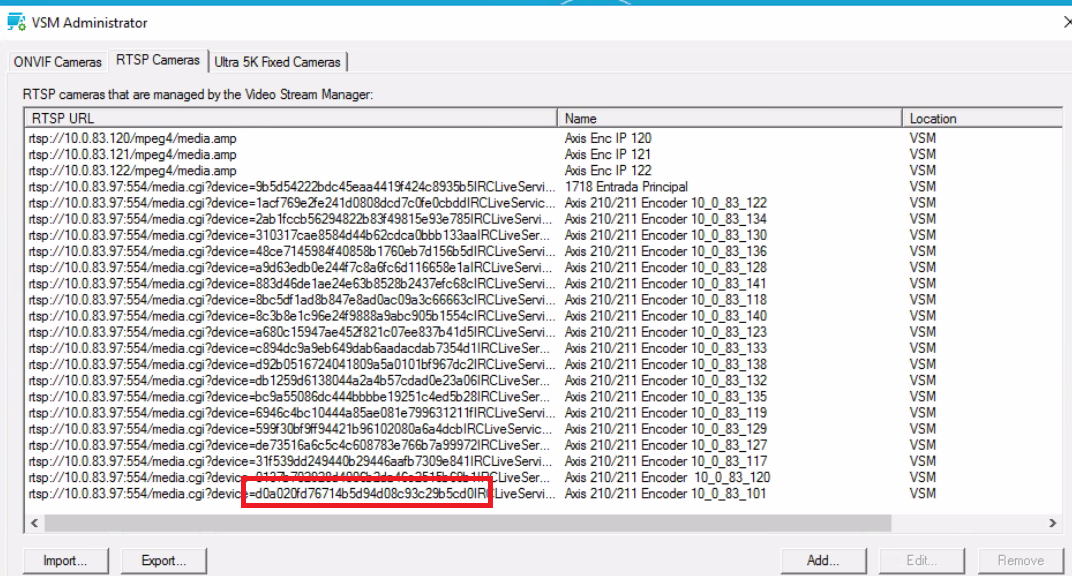The width and height of the screenshot is (1072, 576).
Task: Click the Import... button
Action: click(65, 561)
